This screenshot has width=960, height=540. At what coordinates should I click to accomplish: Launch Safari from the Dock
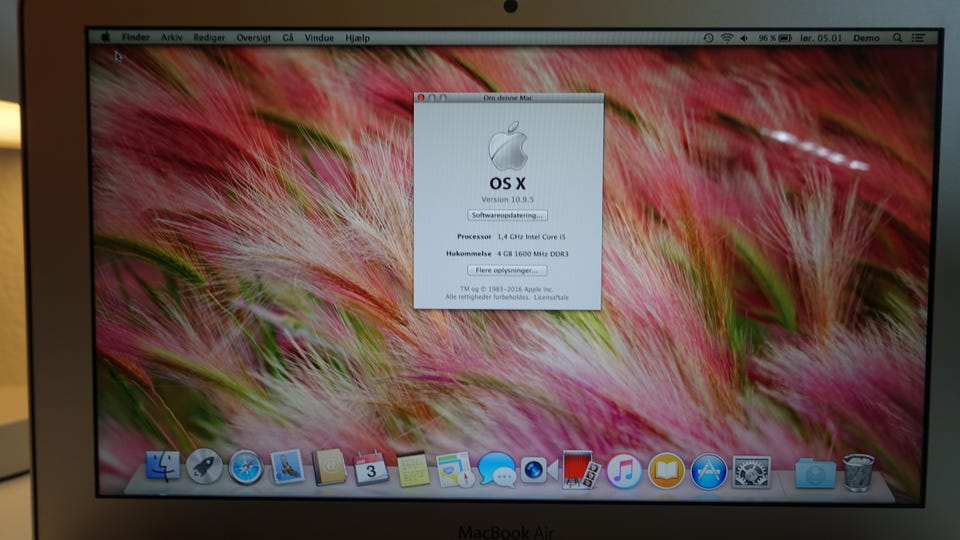click(246, 468)
